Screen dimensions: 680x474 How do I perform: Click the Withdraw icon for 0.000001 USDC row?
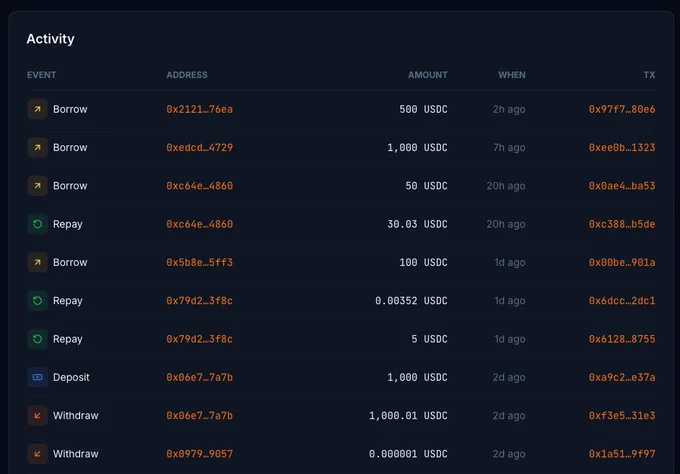coord(37,454)
